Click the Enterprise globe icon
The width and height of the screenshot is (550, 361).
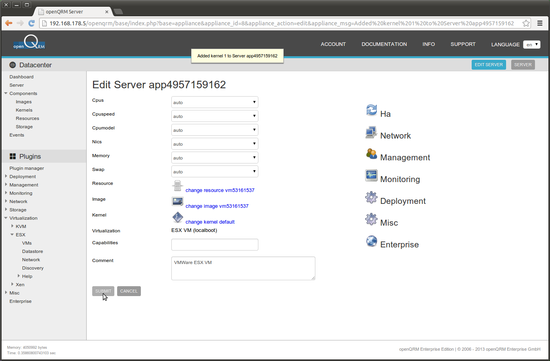[371, 241]
